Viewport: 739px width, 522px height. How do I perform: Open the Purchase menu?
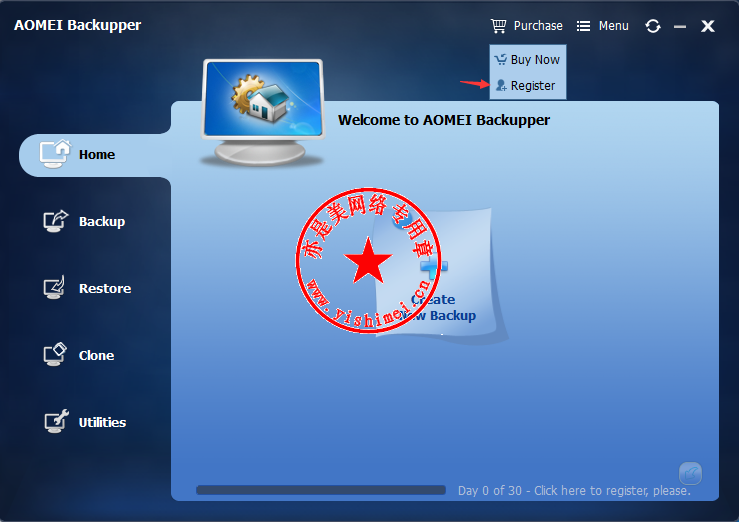coord(526,25)
